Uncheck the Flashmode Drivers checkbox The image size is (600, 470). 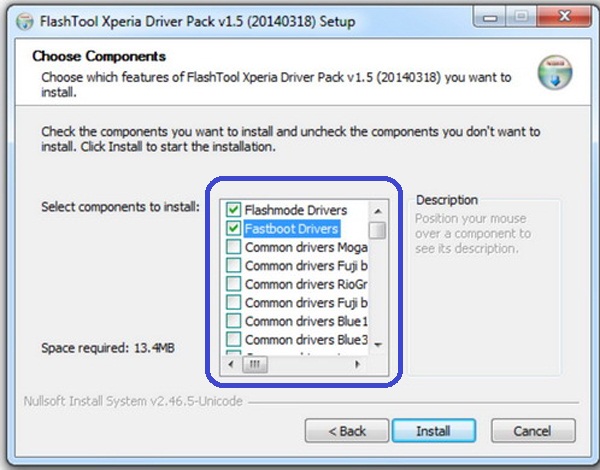click(233, 210)
